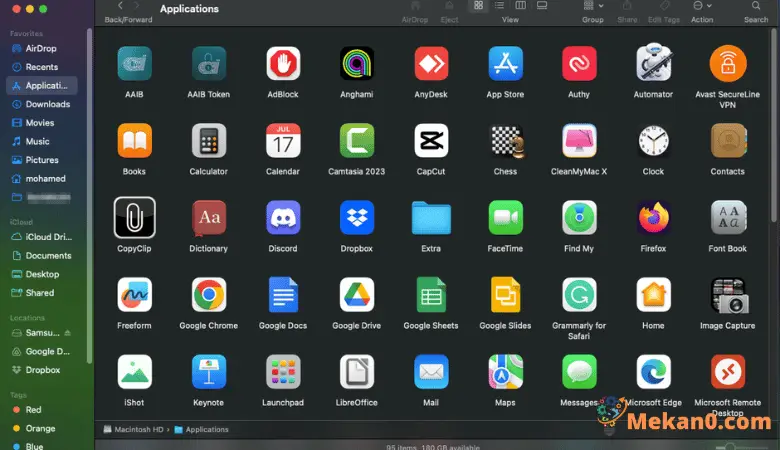Open the Group dropdown in toolbar

click(x=593, y=5)
